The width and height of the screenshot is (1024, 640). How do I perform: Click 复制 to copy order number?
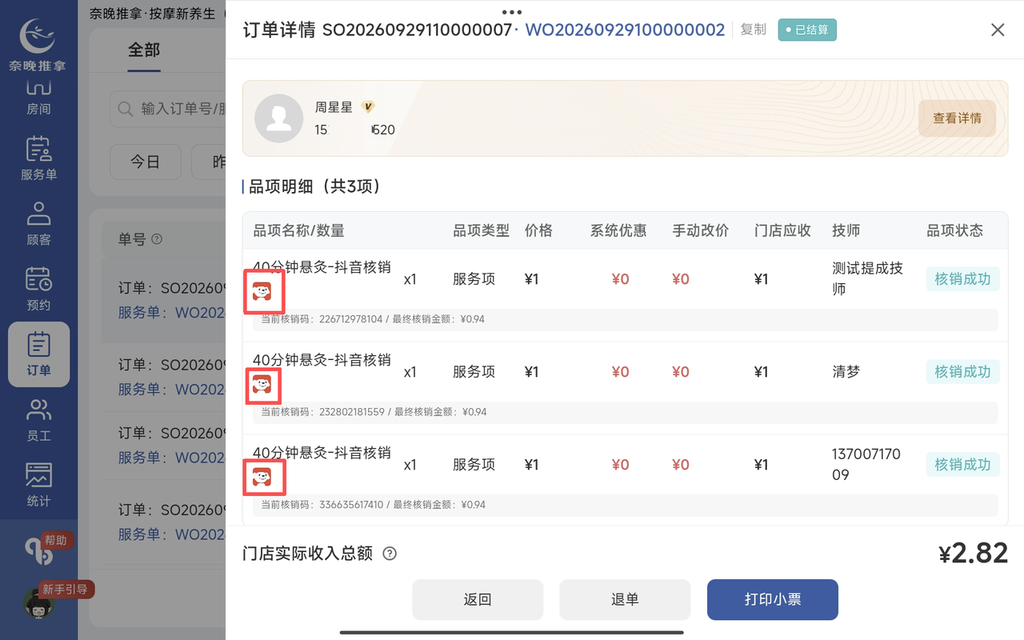click(753, 29)
